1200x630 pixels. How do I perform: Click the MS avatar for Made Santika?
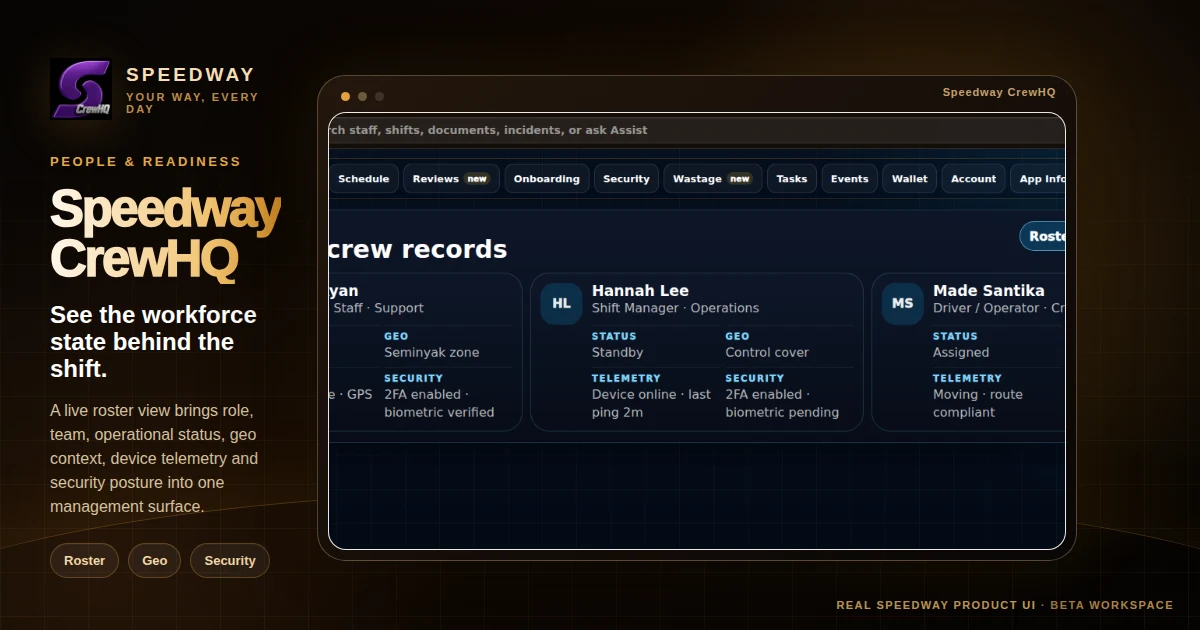pyautogui.click(x=902, y=303)
